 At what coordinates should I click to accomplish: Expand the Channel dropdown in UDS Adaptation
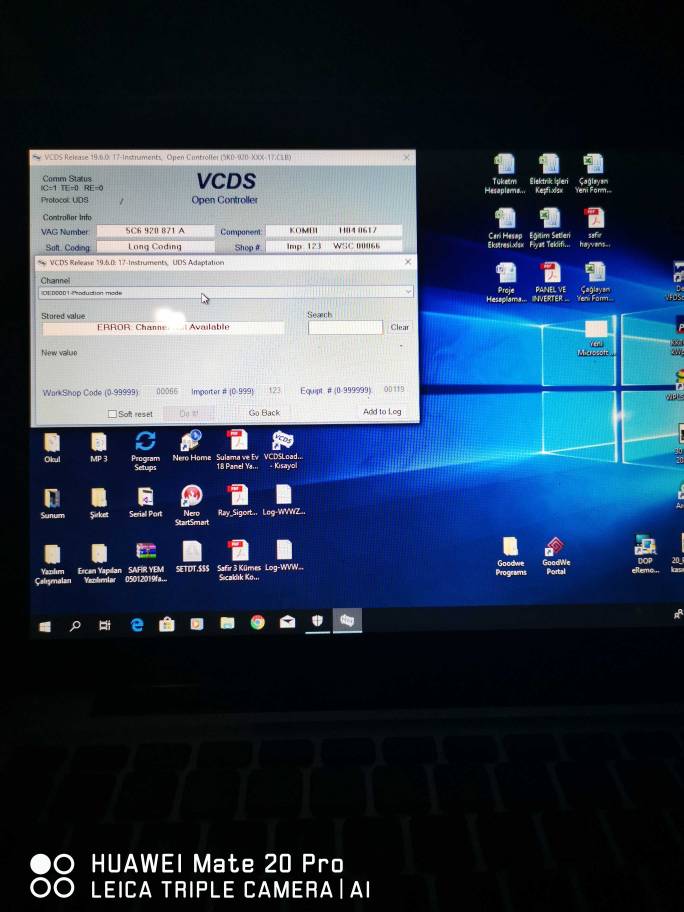[408, 292]
